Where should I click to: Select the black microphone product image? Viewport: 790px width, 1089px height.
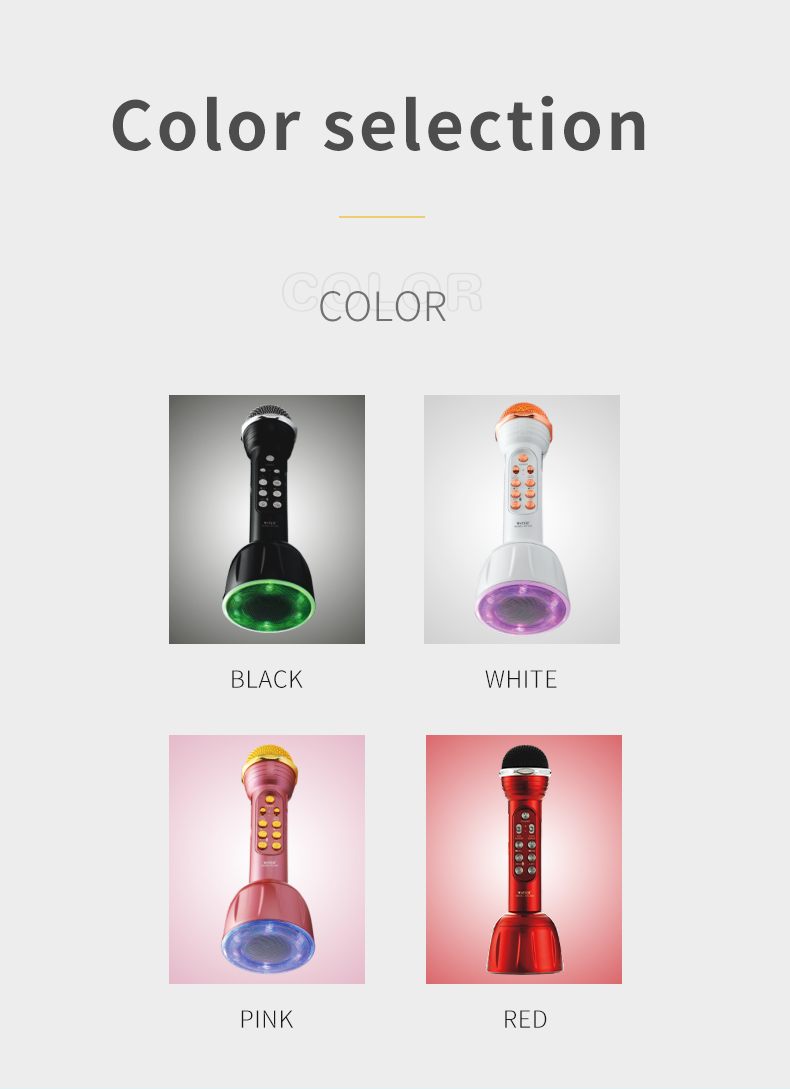pos(267,519)
